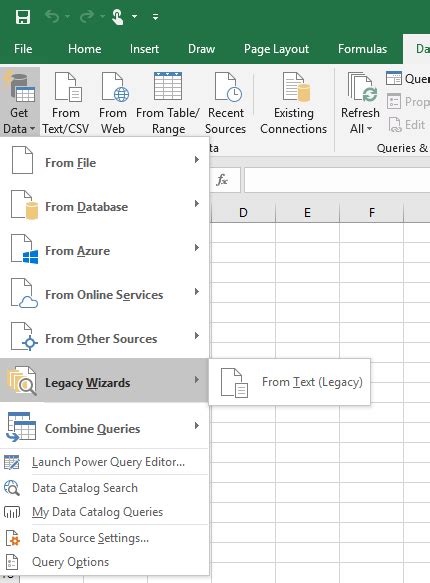The image size is (430, 583).
Task: Switch to the Home tab
Action: [84, 49]
